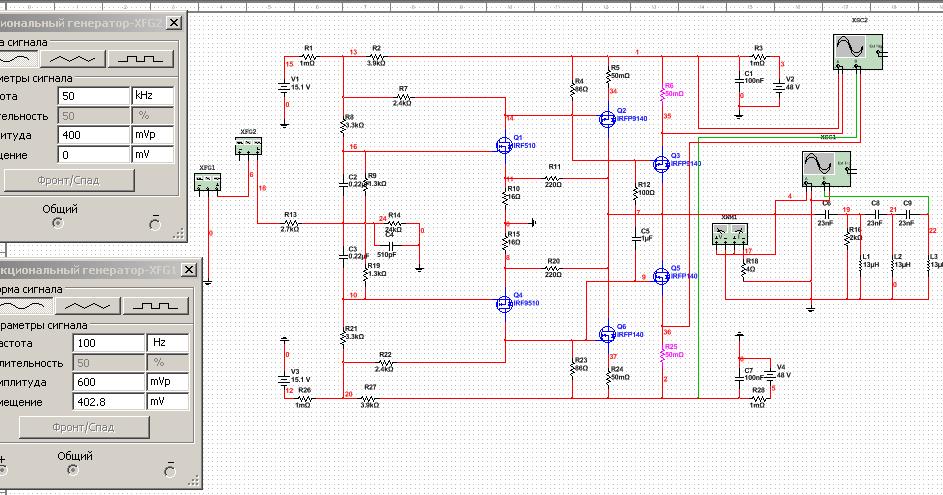
Task: Select resistor R12 100Ω
Action: click(x=636, y=192)
